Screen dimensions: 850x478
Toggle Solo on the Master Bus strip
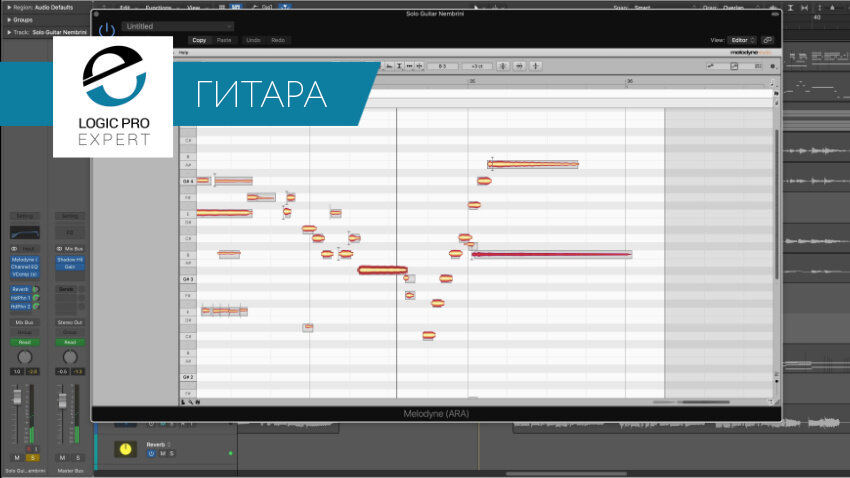coord(78,458)
